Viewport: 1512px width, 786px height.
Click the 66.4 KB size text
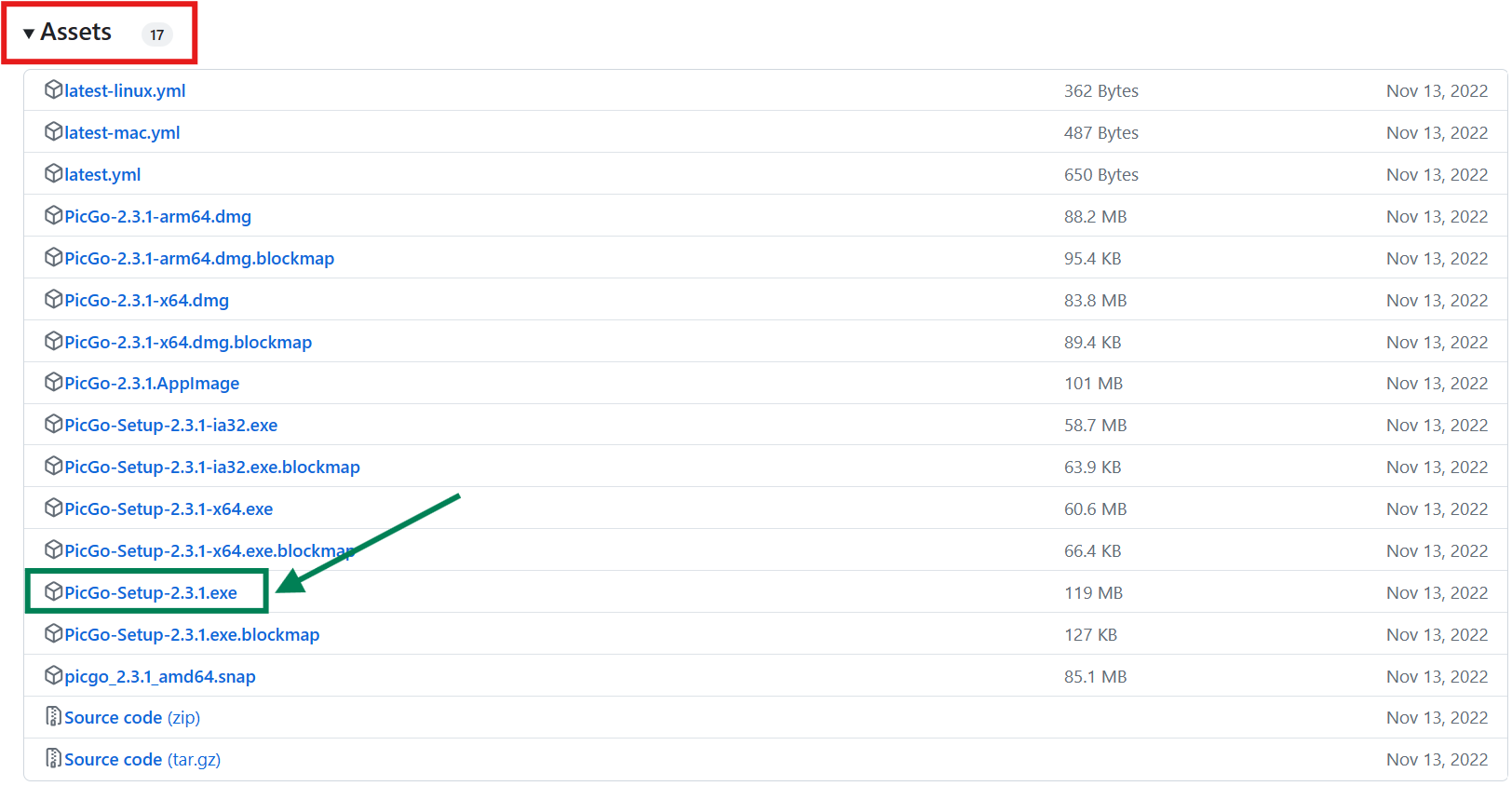tap(1093, 550)
